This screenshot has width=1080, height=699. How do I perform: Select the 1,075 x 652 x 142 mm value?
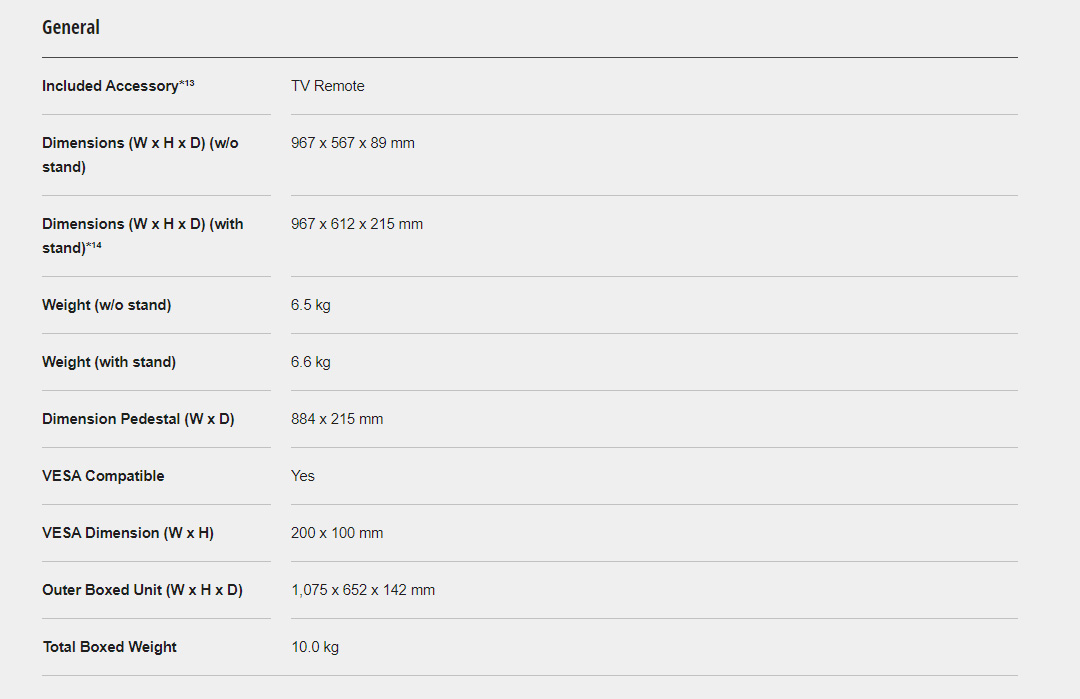pyautogui.click(x=363, y=590)
